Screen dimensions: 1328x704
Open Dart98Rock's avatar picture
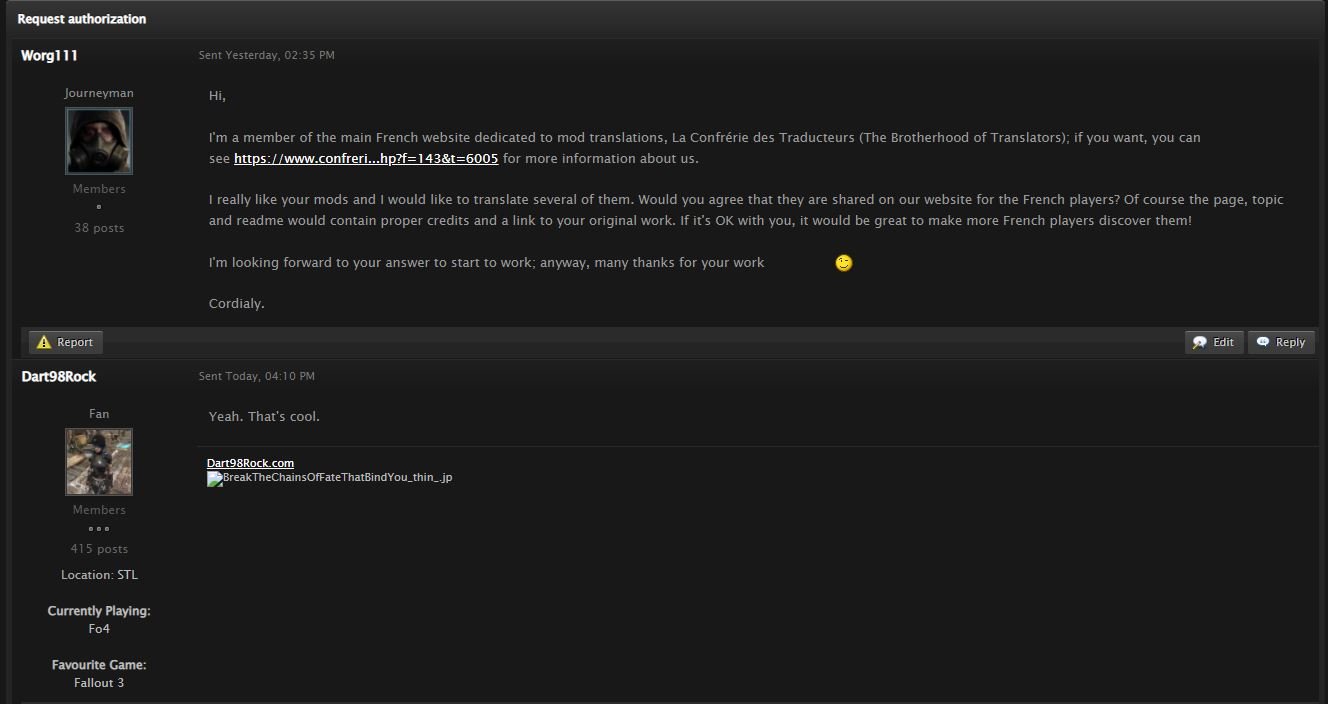click(x=99, y=462)
